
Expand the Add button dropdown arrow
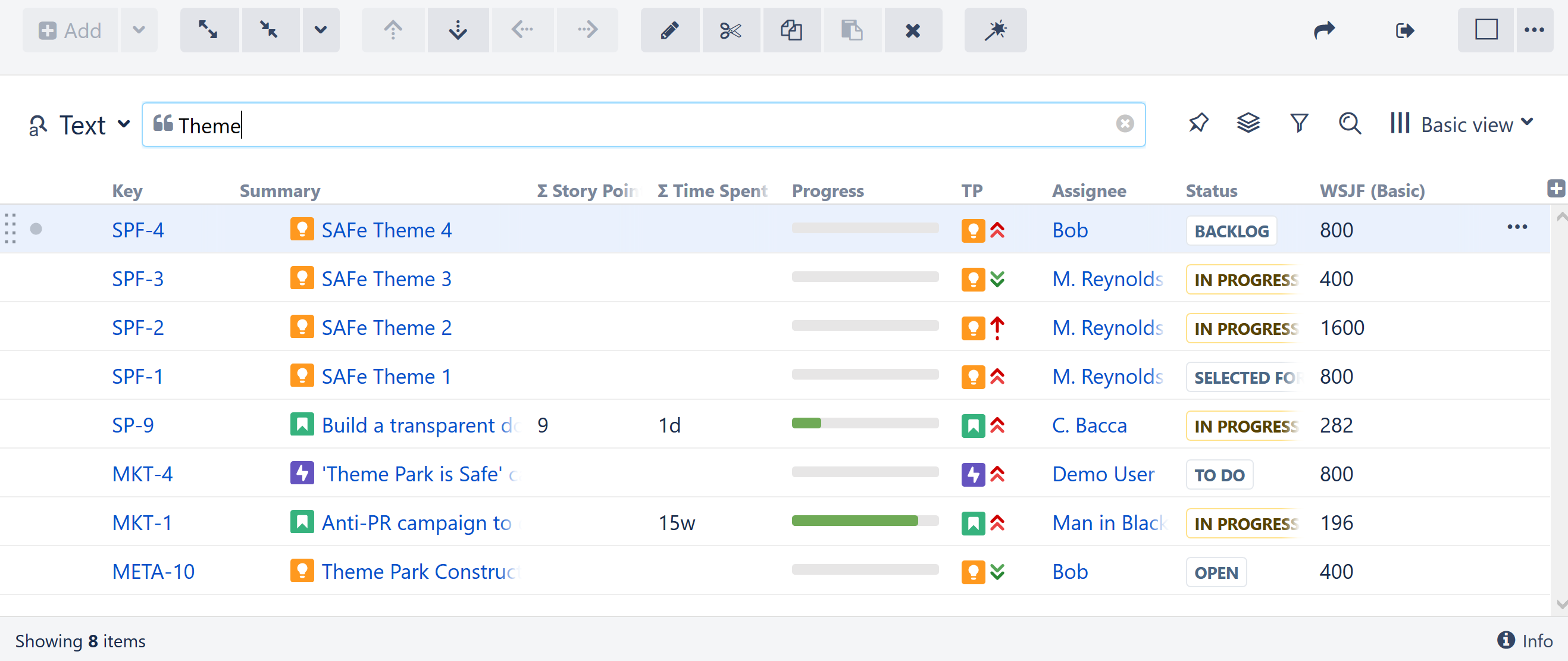[x=139, y=30]
